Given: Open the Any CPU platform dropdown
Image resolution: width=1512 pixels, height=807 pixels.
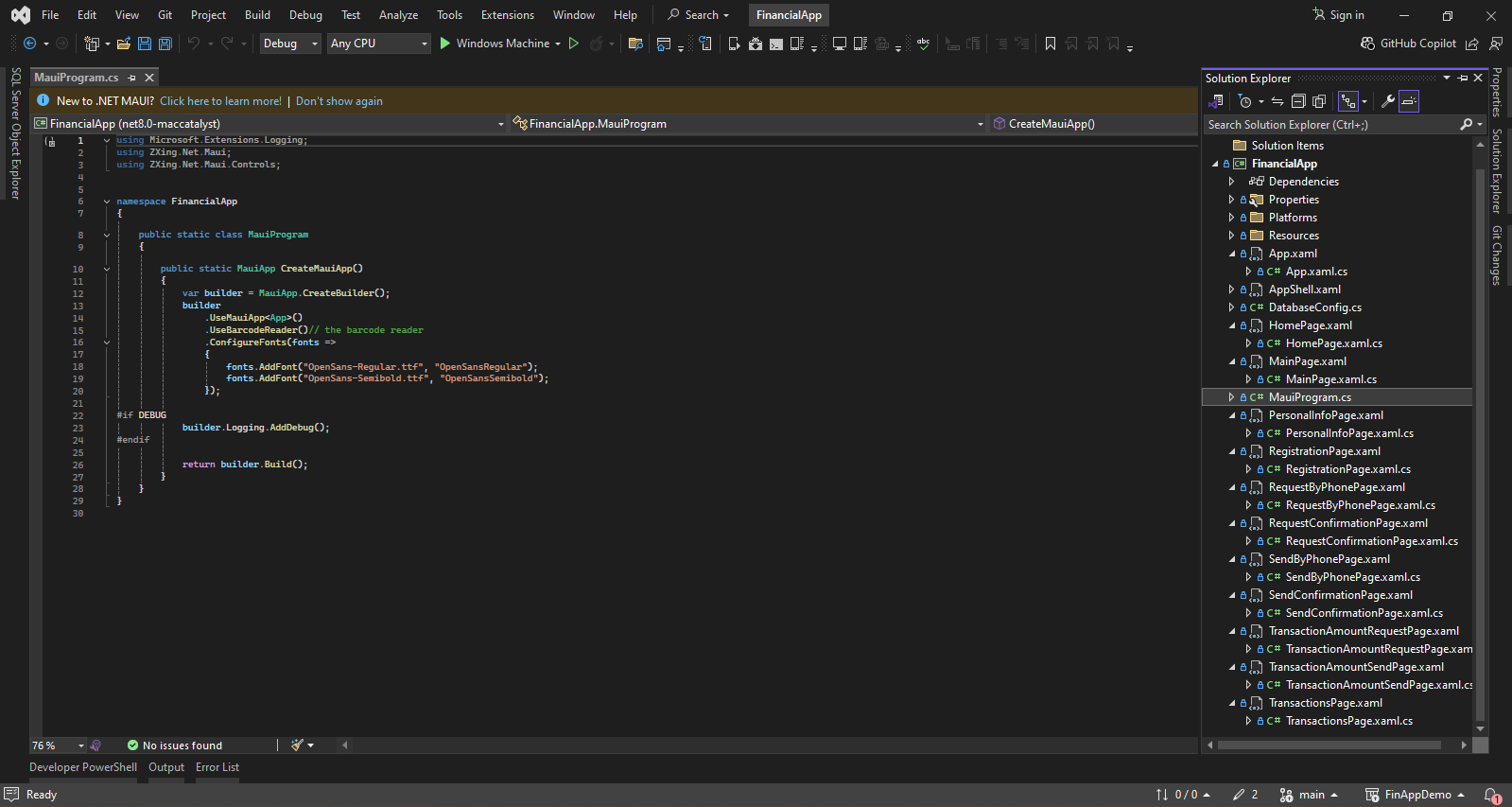Looking at the screenshot, I should [379, 44].
